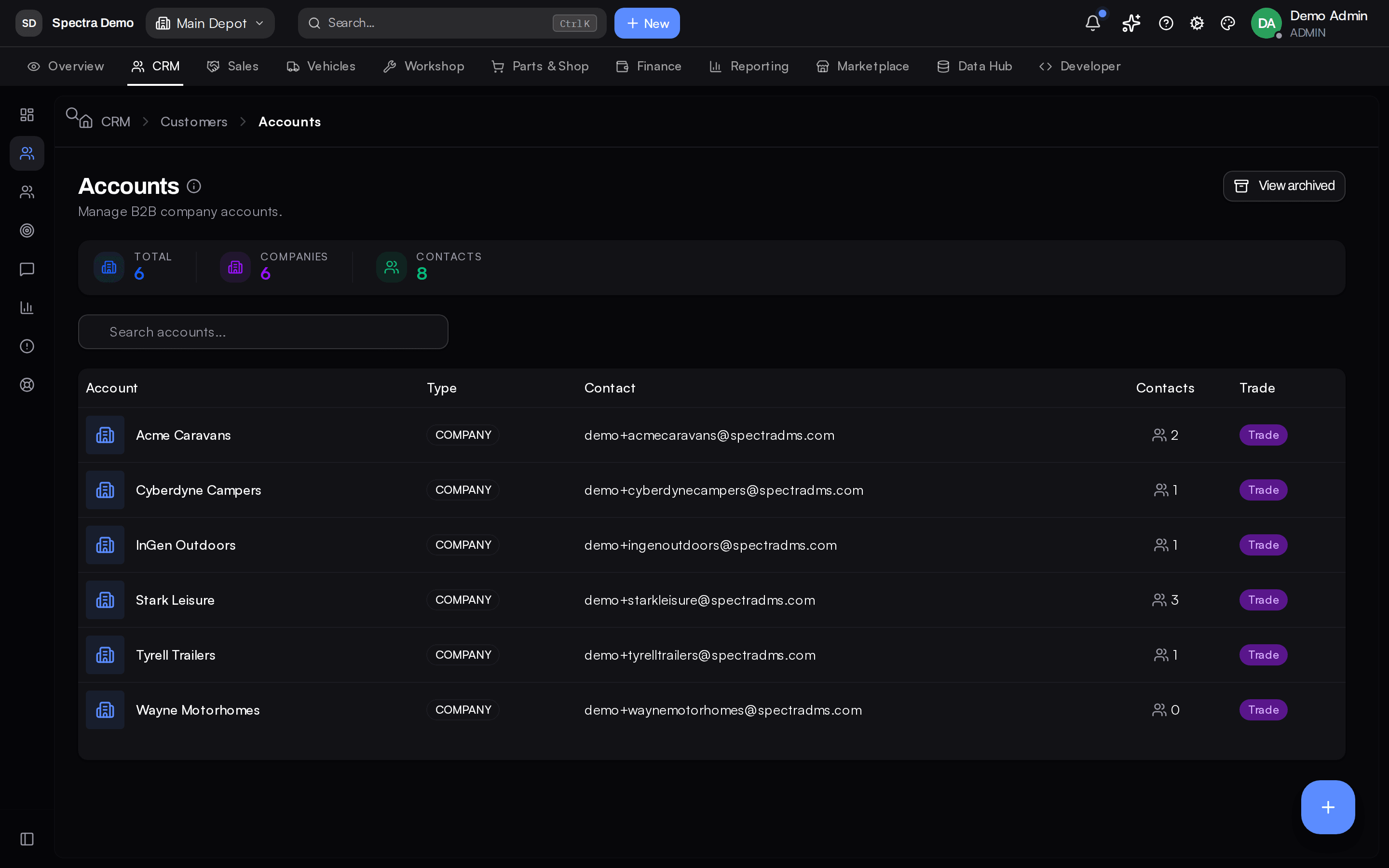
Task: Click the Cyberdyne Campers building icon
Action: 105,490
